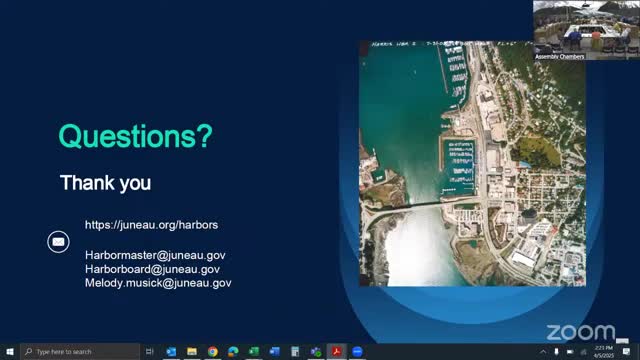The image size is (640, 360).
Task: Open the Calculator taskbar icon
Action: (295, 351)
